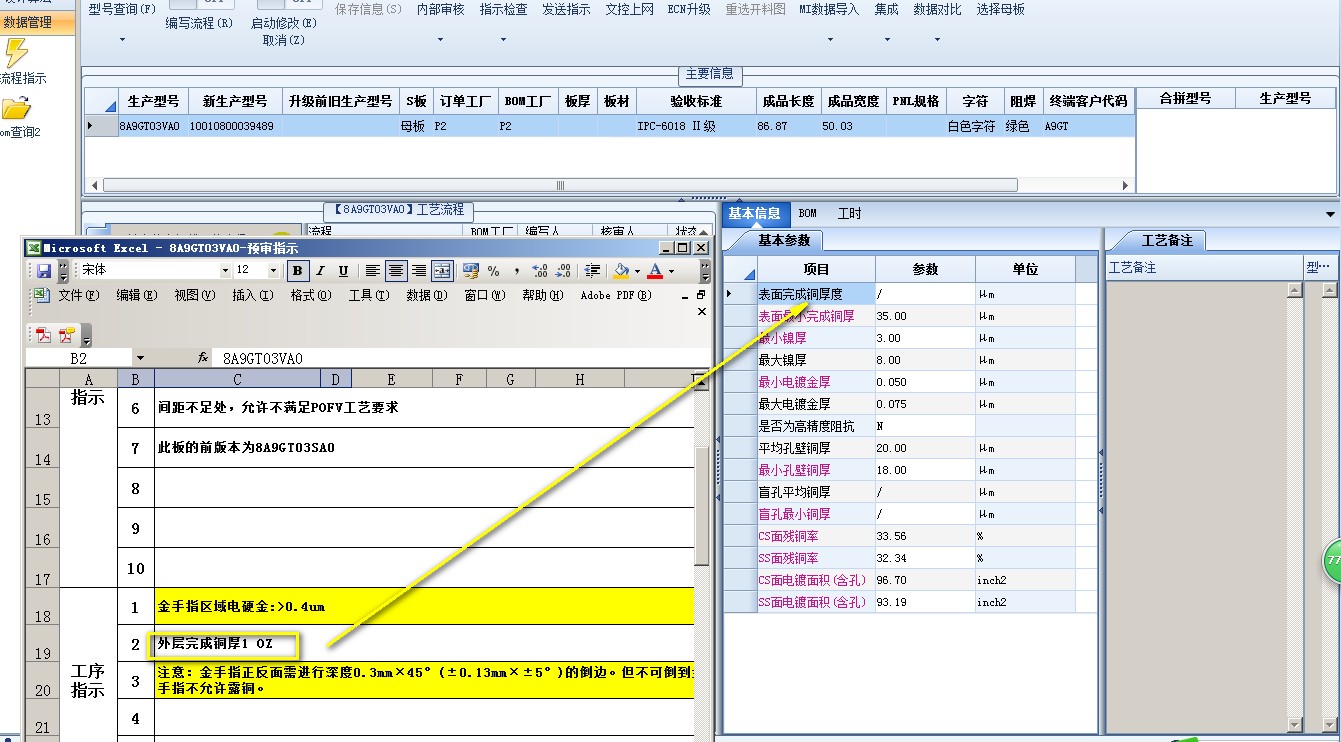1341x742 pixels.
Task: Open Excel 文件(F) menu
Action: (x=78, y=295)
